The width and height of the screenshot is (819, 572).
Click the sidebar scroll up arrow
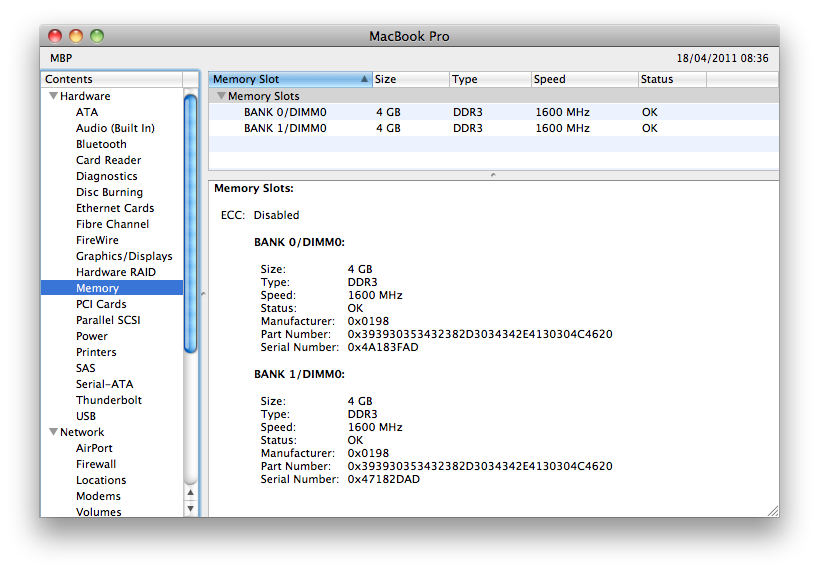[191, 493]
